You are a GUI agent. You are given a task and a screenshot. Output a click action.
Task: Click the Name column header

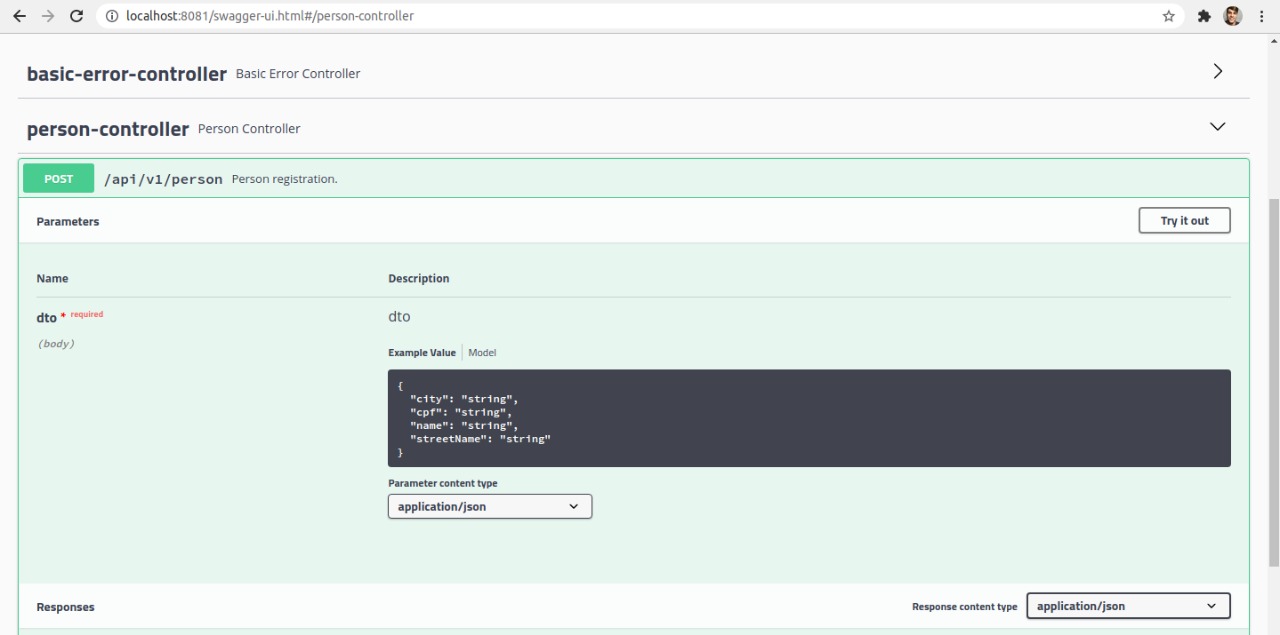point(53,278)
